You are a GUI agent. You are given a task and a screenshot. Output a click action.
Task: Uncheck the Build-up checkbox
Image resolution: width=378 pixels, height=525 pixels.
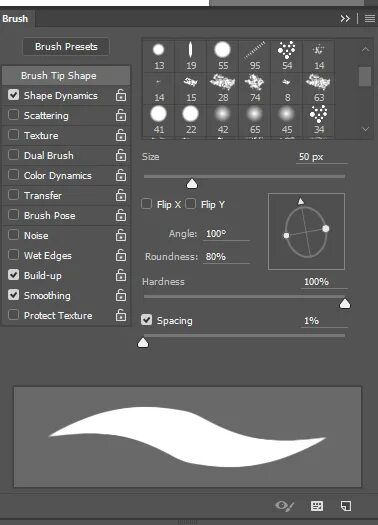coord(13,275)
